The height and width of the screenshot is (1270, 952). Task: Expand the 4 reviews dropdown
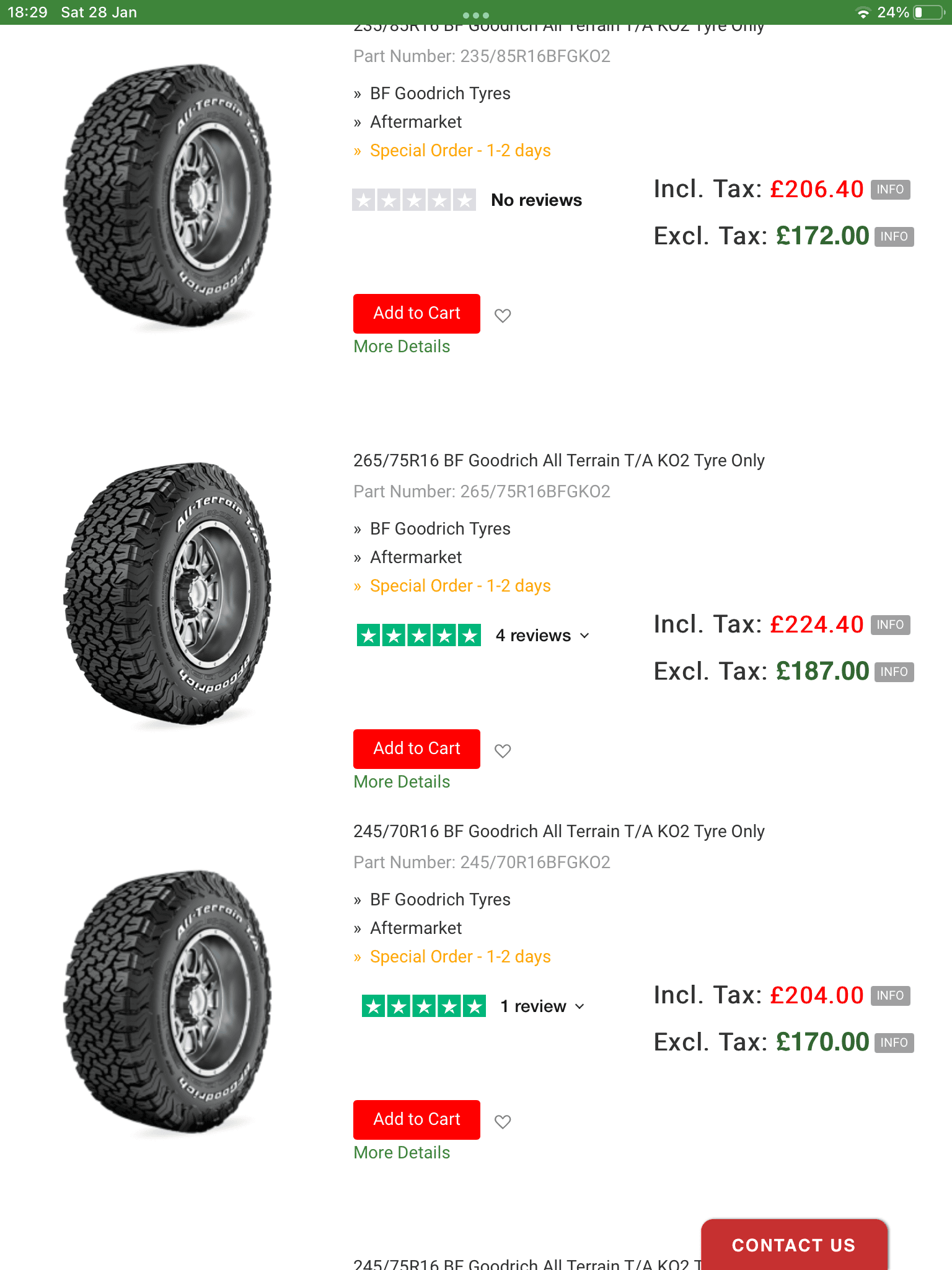pos(542,636)
